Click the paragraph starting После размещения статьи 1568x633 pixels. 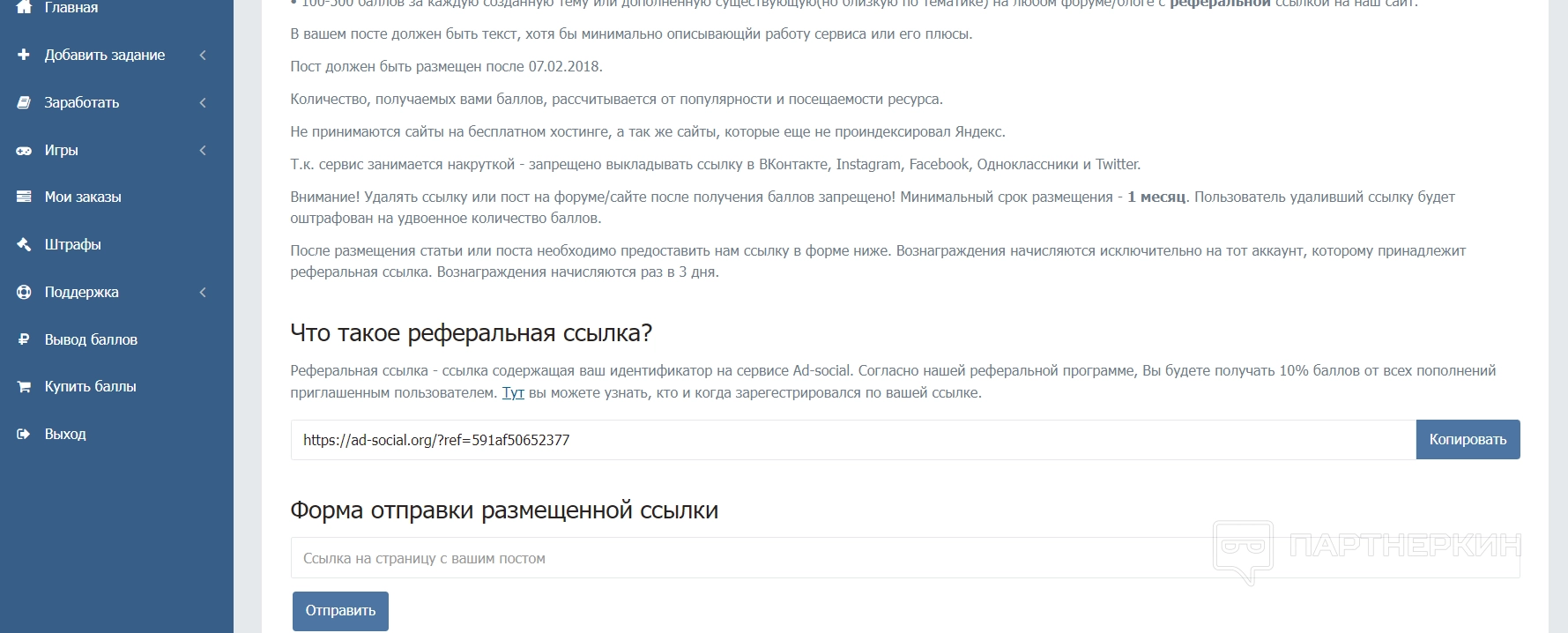click(878, 261)
